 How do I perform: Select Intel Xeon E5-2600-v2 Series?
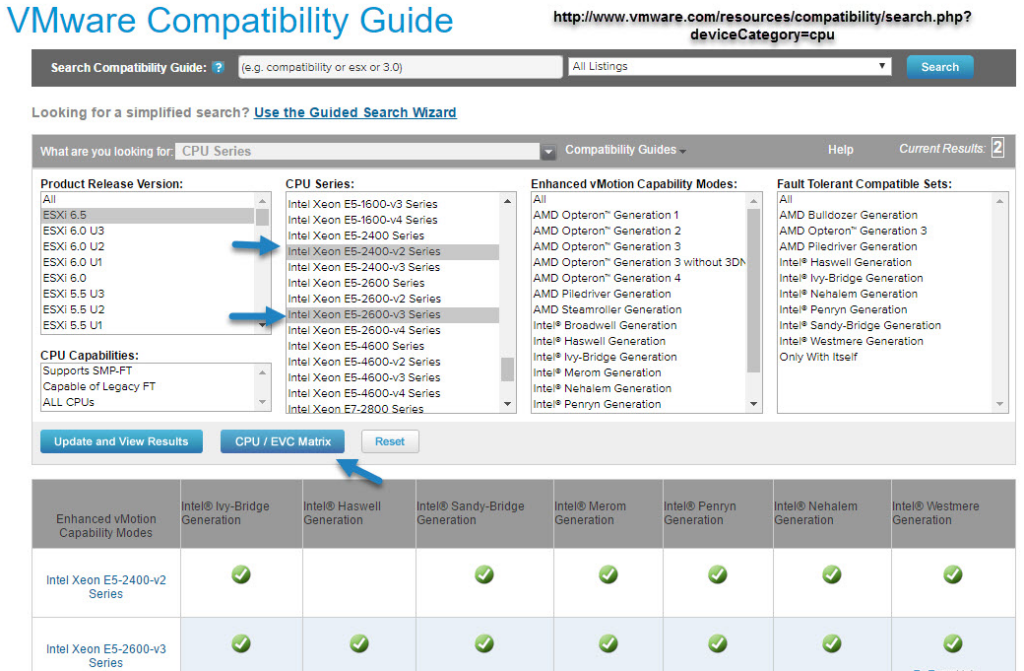[x=392, y=299]
